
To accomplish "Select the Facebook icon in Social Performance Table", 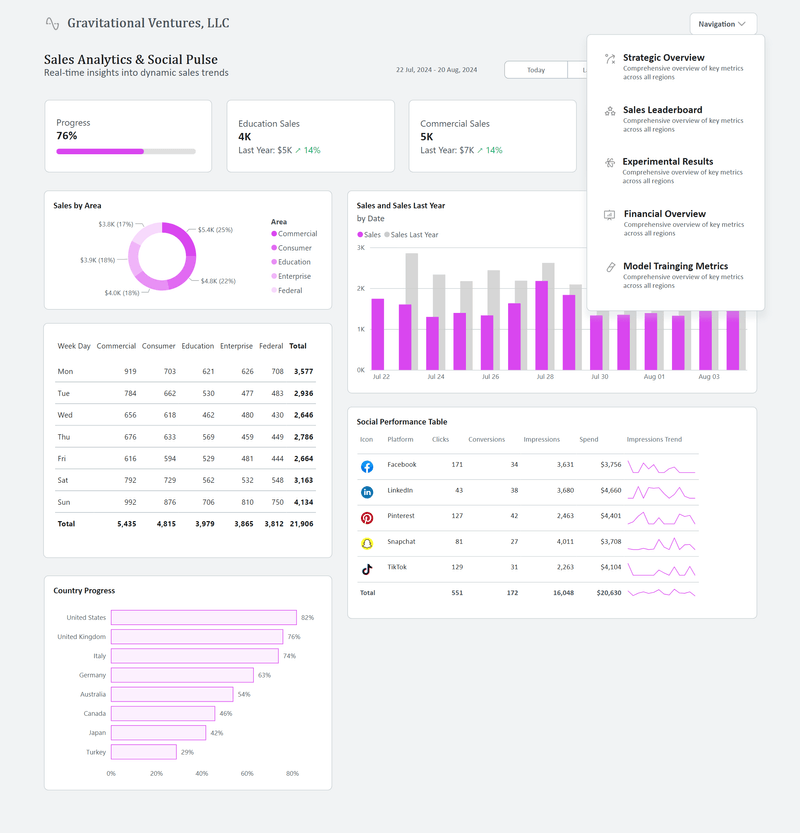I will [x=365, y=465].
